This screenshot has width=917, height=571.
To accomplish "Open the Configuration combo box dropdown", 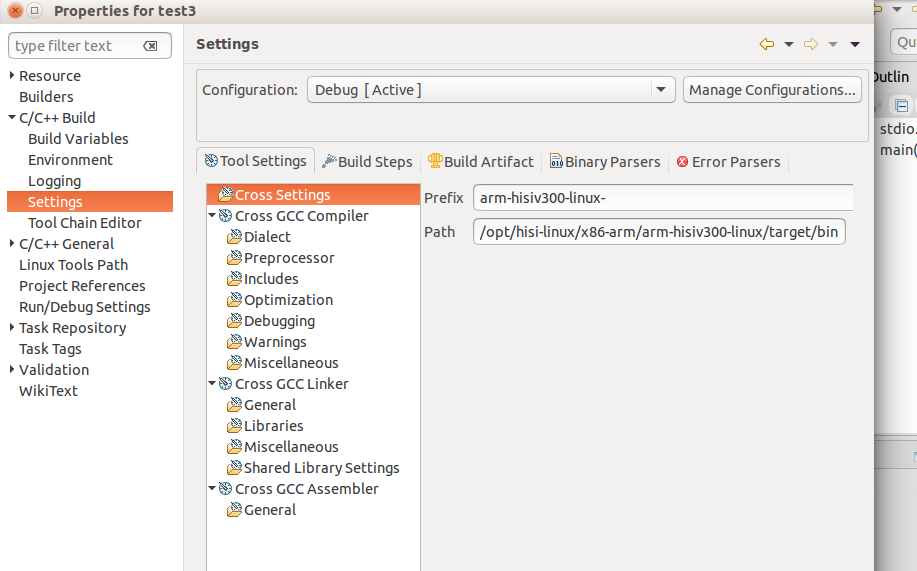I will coord(661,90).
